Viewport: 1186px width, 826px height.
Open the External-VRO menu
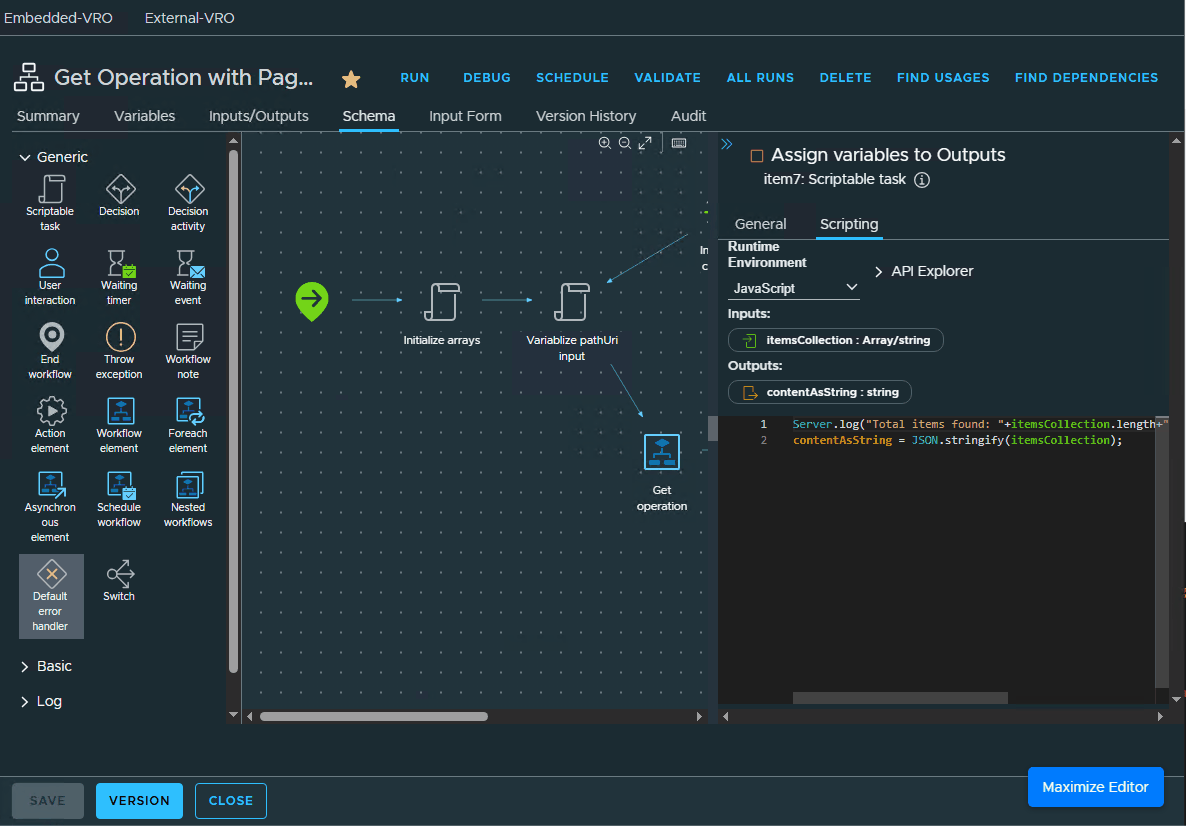pos(189,17)
